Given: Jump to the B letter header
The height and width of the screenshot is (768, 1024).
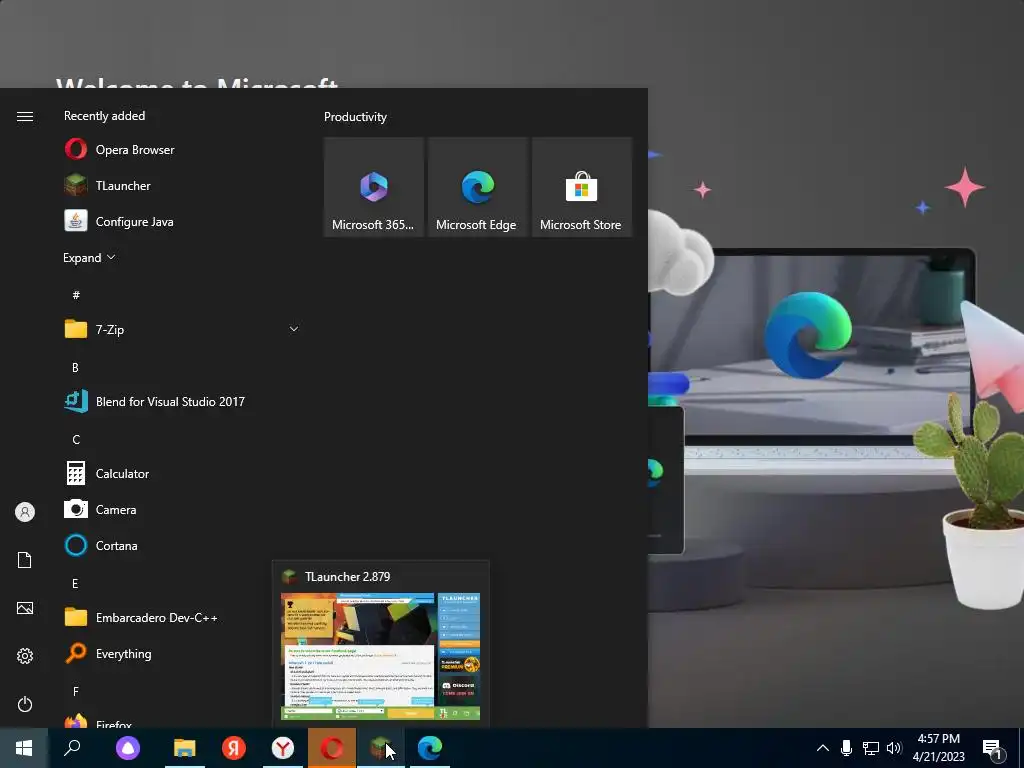Looking at the screenshot, I should tap(75, 368).
